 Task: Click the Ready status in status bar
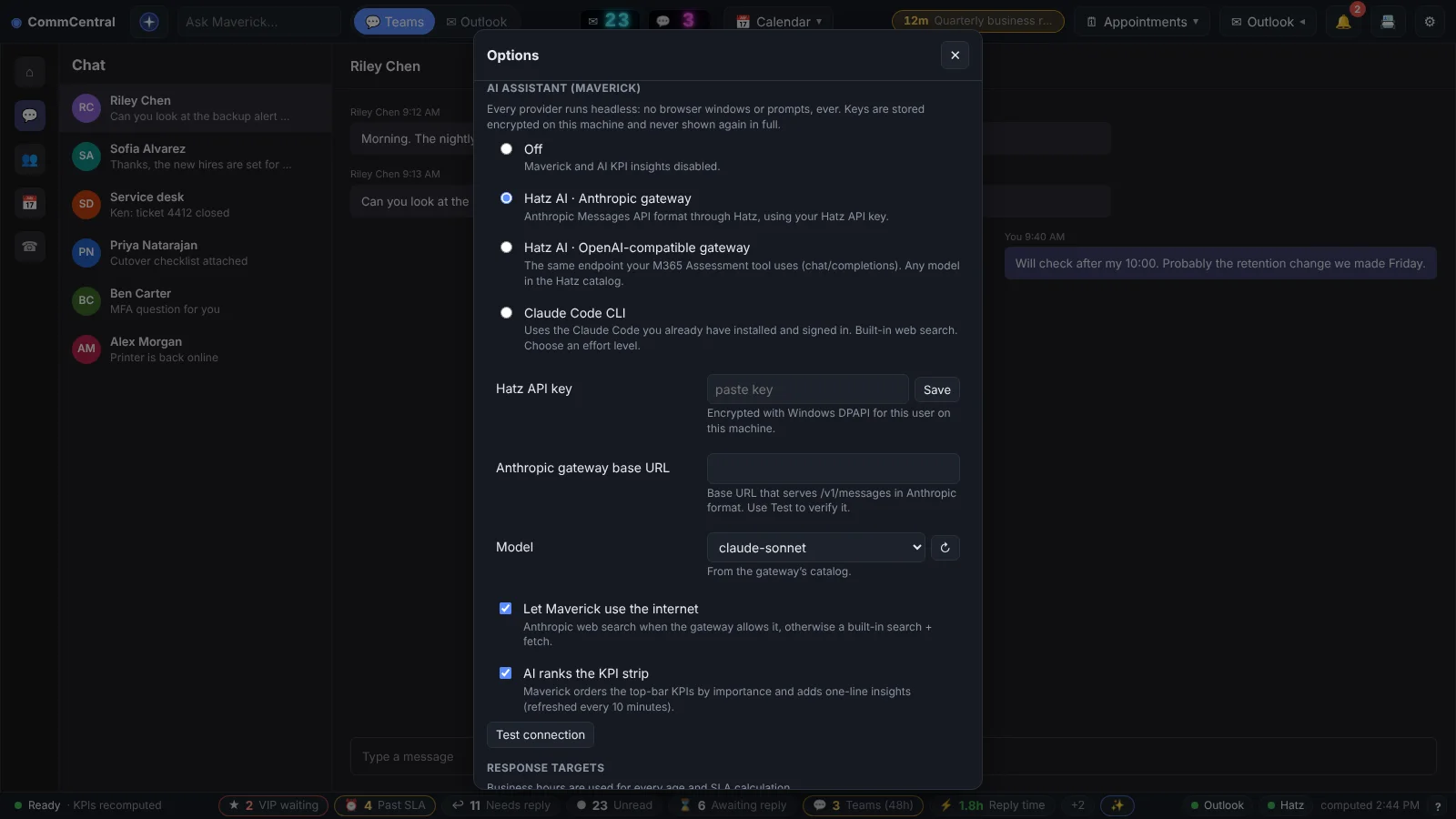37,805
